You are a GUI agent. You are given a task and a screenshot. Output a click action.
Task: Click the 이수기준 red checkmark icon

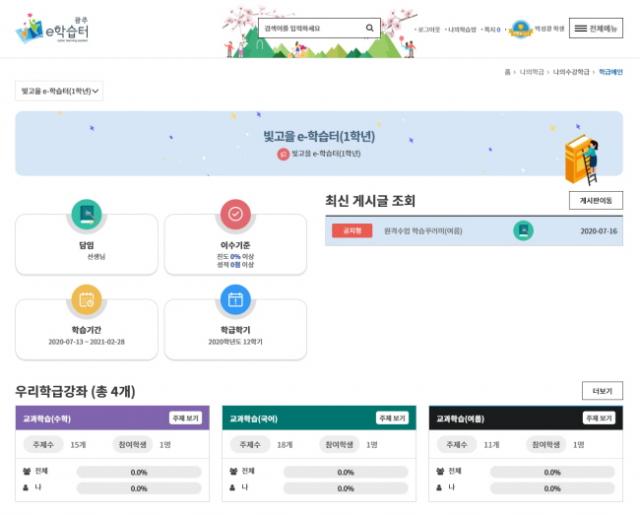(x=235, y=214)
